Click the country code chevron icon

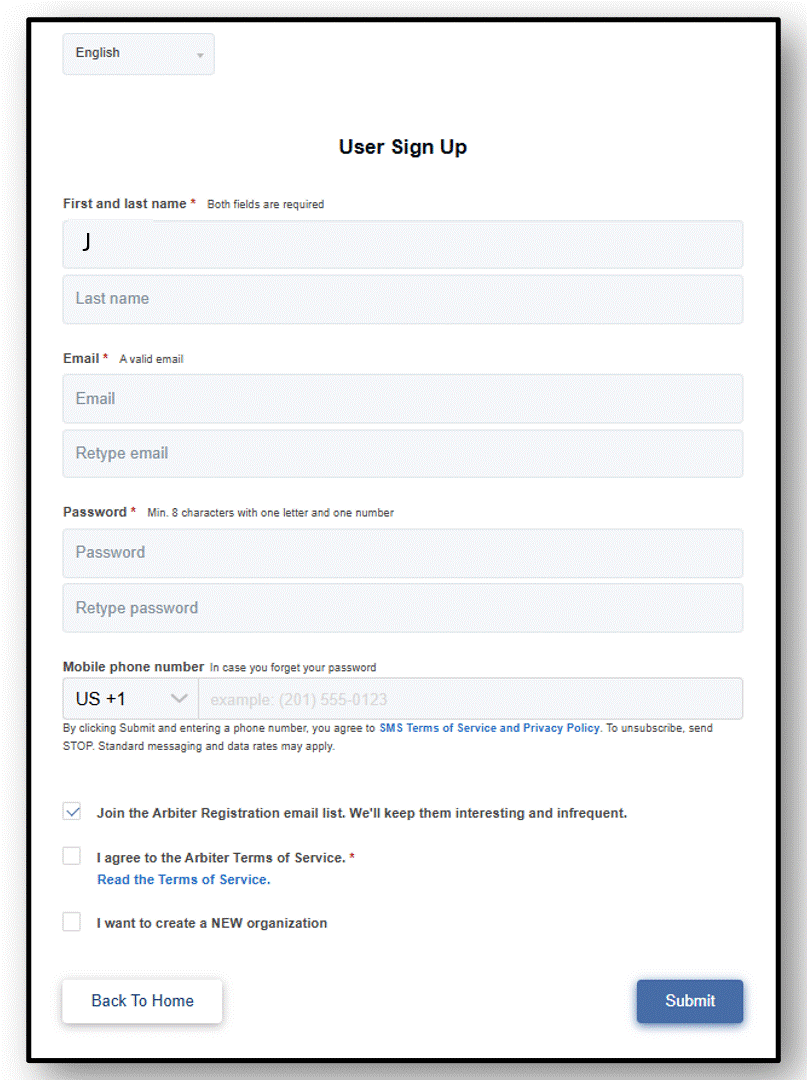tap(179, 699)
